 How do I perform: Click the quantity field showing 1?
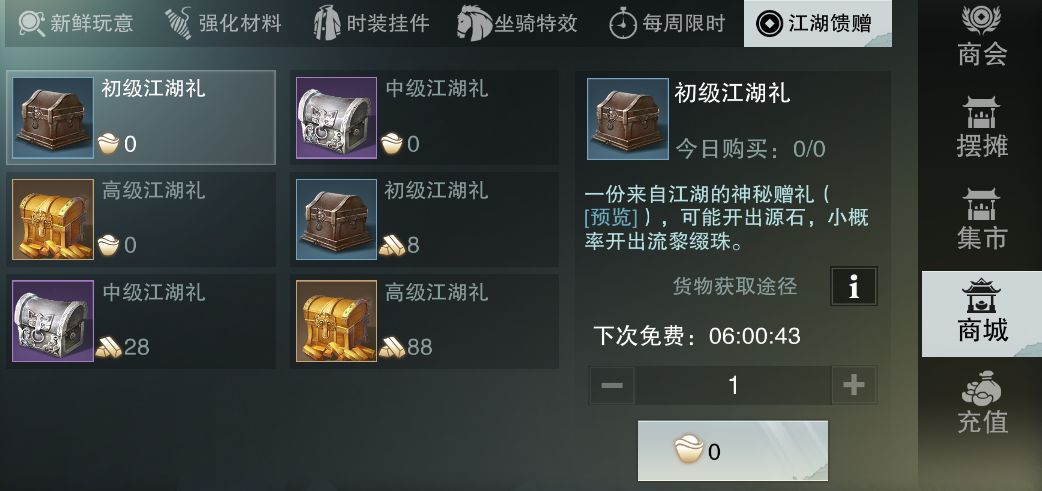click(733, 385)
